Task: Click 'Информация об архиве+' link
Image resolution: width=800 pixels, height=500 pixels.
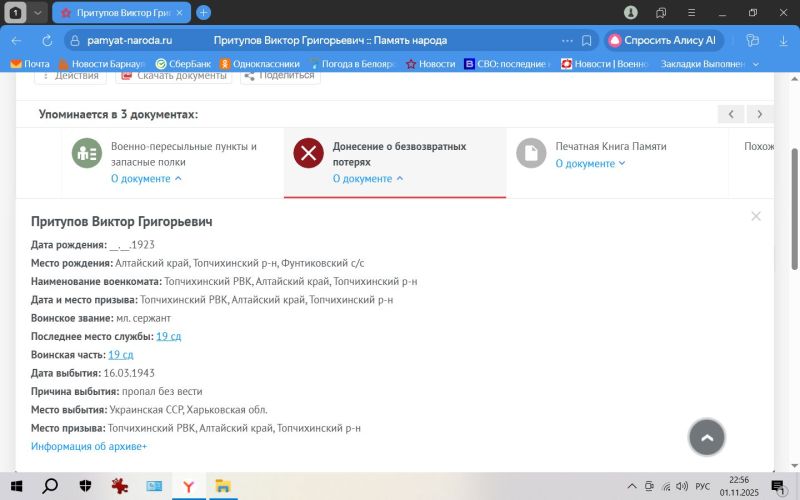Action: 89,446
